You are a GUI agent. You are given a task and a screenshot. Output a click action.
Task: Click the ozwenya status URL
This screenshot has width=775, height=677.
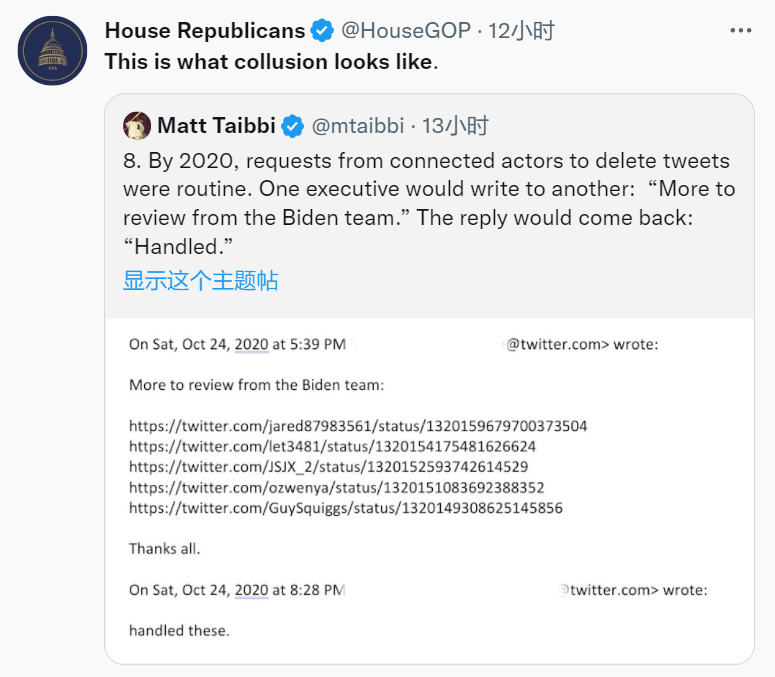tap(336, 487)
